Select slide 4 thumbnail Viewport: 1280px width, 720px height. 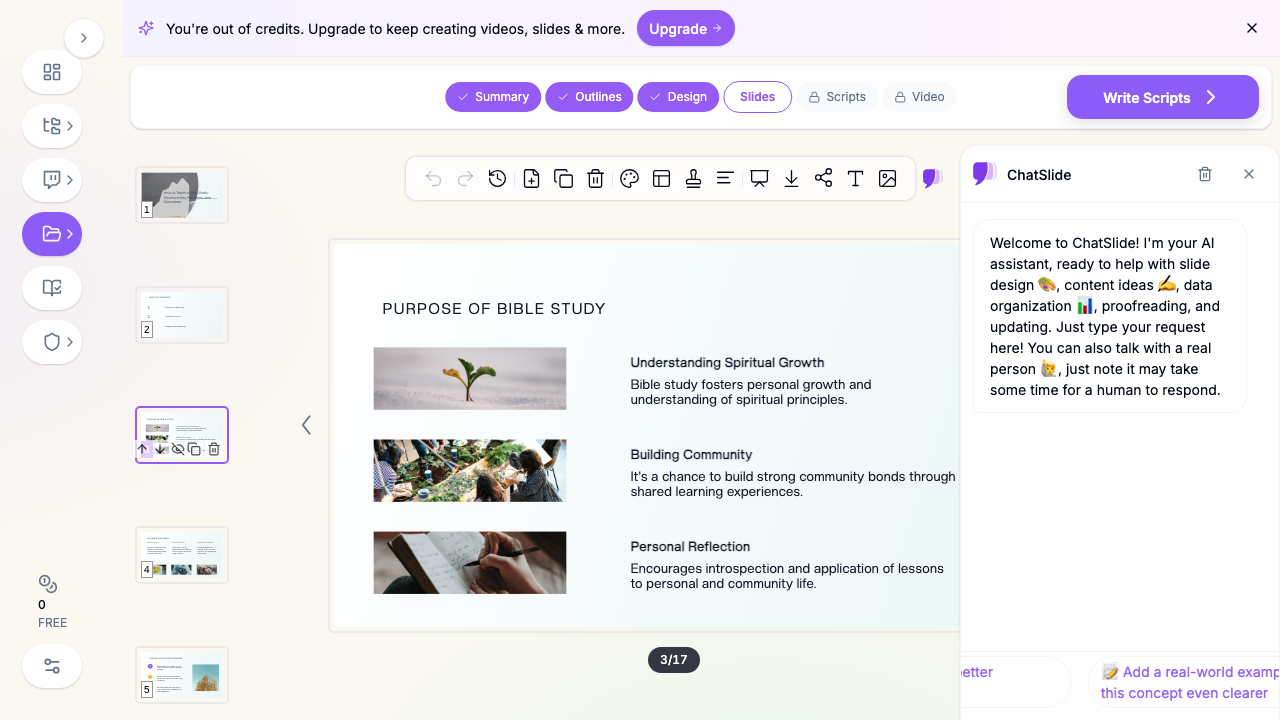[x=182, y=555]
